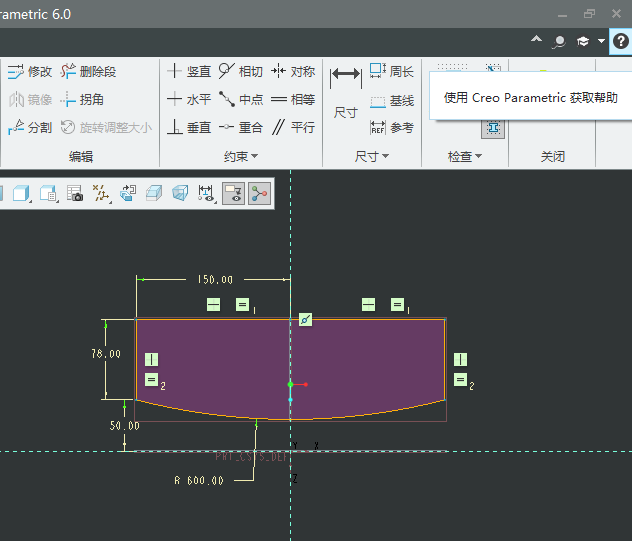This screenshot has width=632, height=541.
Task: Open the datum display filters dropdown
Action: [101, 194]
